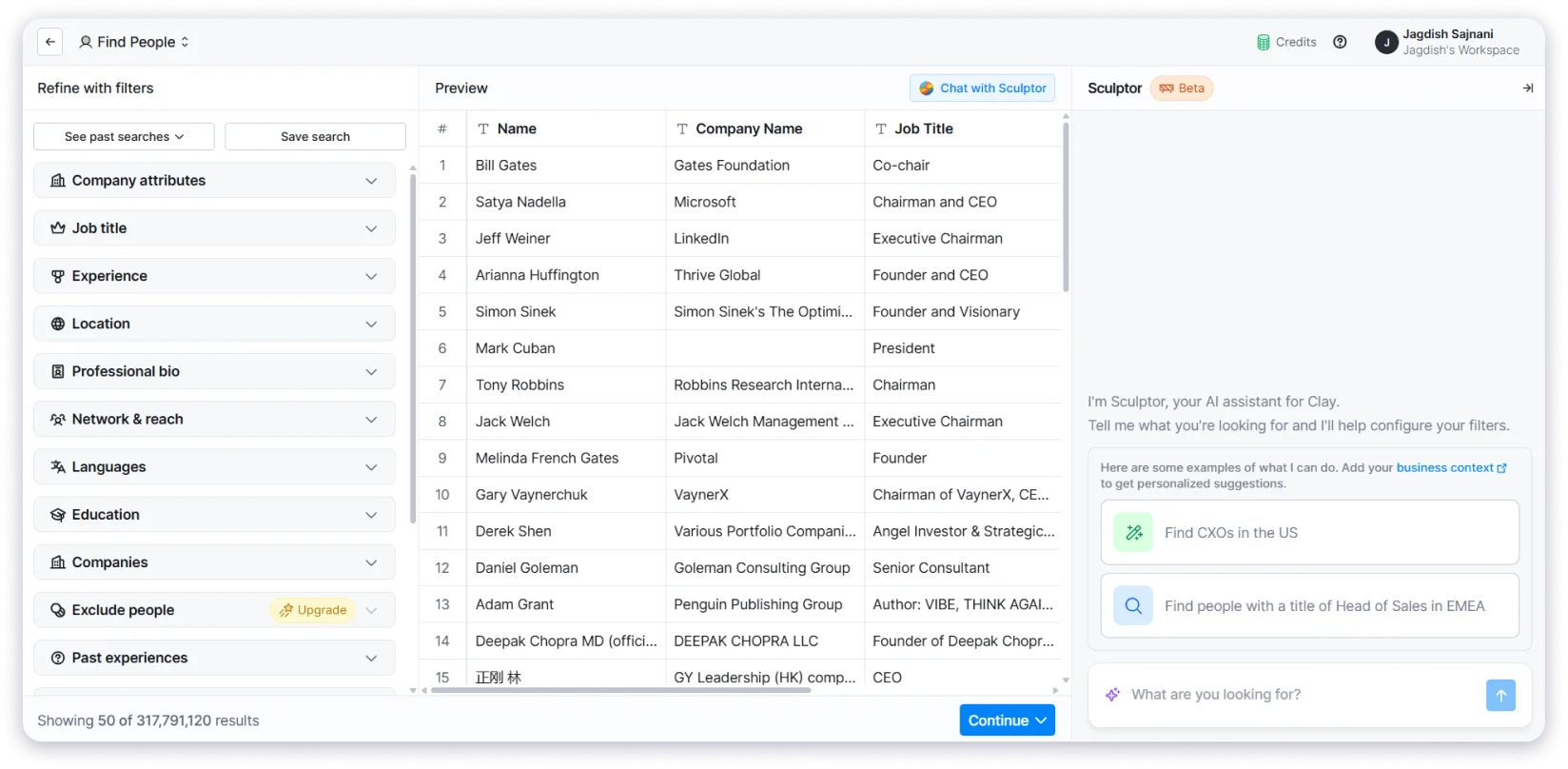The image size is (1568, 769).
Task: Click the # column header
Action: [x=442, y=128]
